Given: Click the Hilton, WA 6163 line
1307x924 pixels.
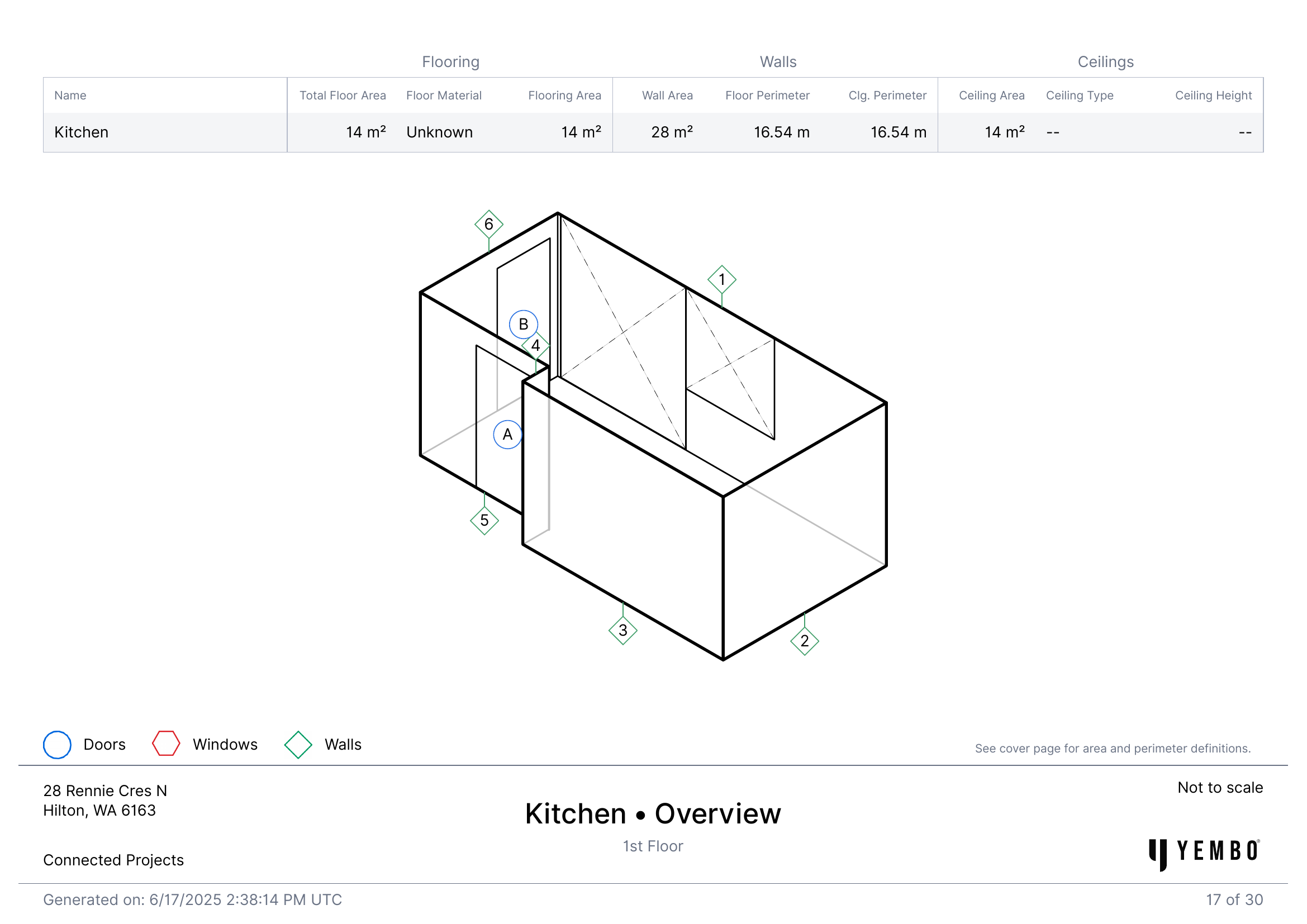Looking at the screenshot, I should 99,810.
